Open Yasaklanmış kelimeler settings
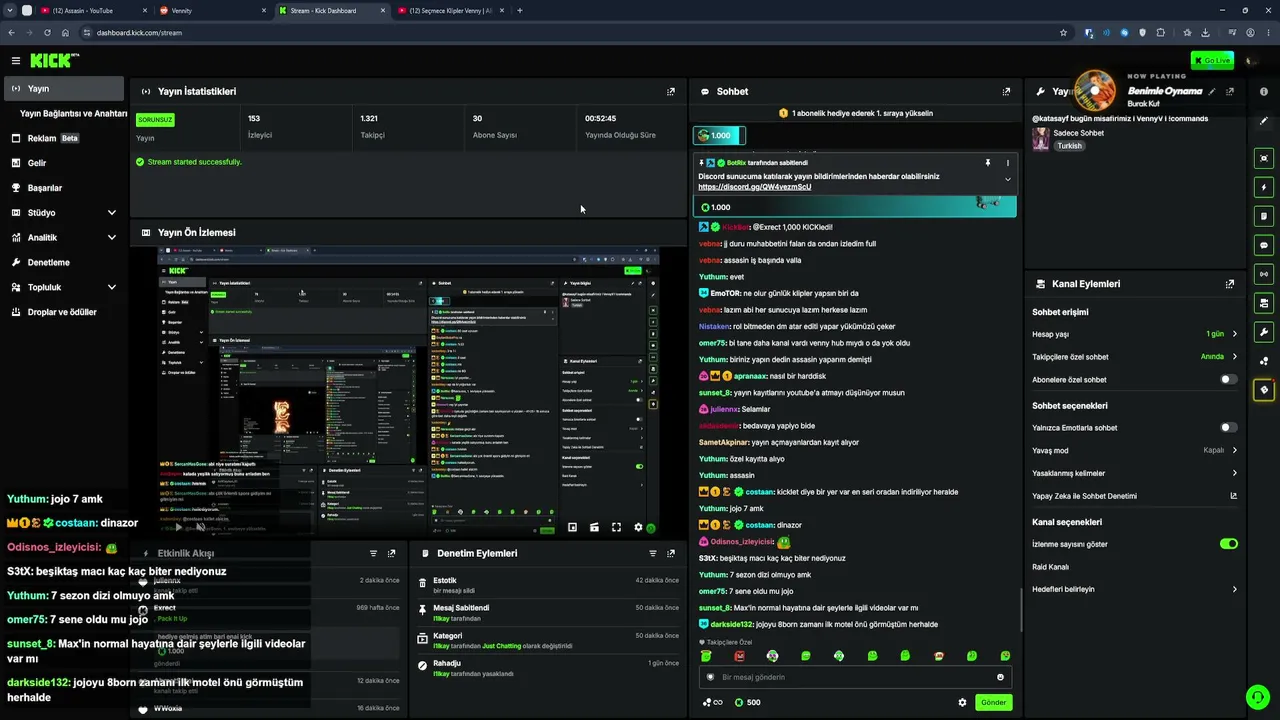 pyautogui.click(x=1135, y=474)
